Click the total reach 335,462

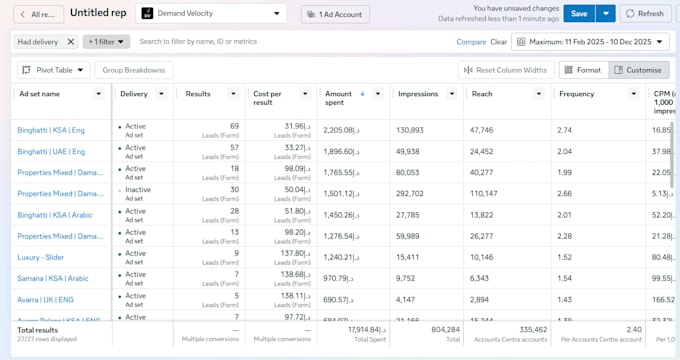(533, 330)
